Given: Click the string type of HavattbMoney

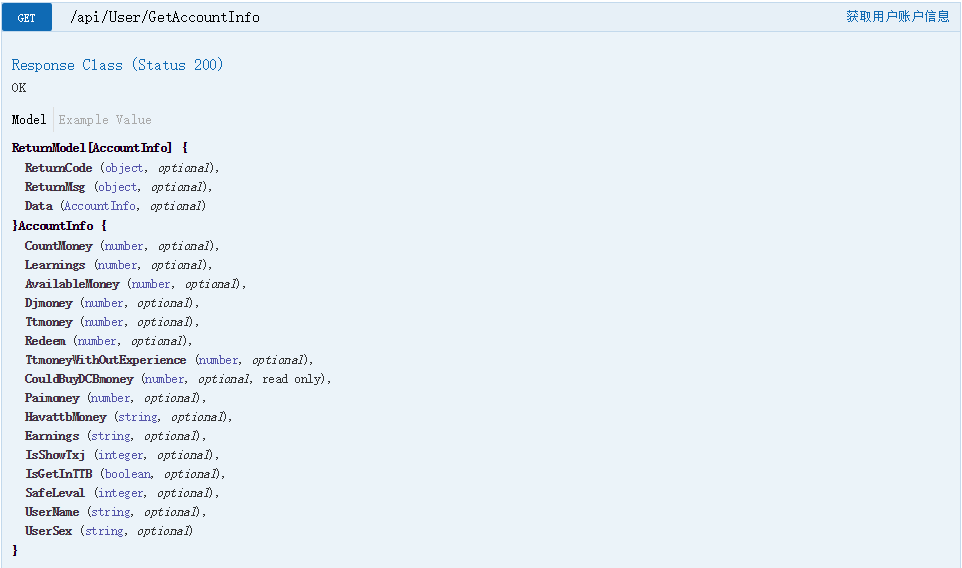Looking at the screenshot, I should (x=138, y=417).
